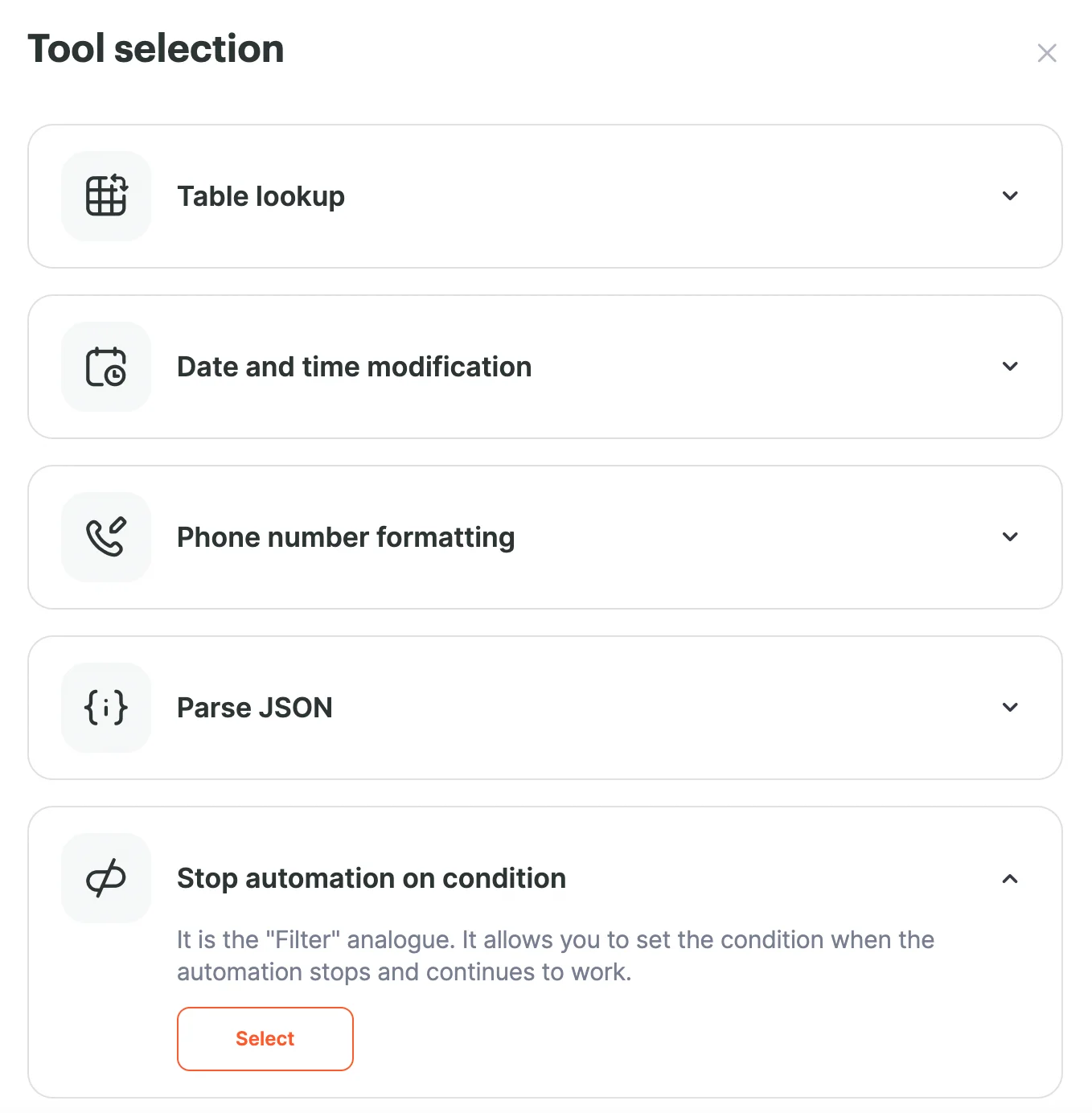
Task: Click the Filter analogue description text
Action: (x=555, y=955)
